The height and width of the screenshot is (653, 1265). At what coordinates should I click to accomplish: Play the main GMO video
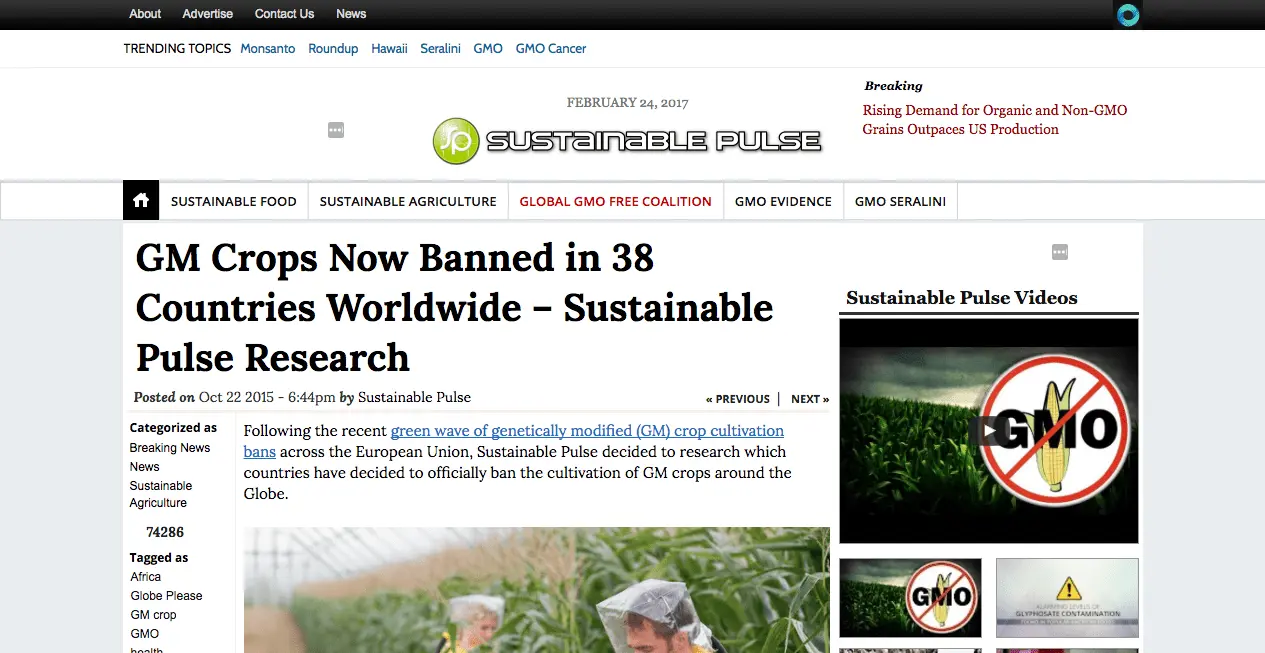click(x=988, y=431)
